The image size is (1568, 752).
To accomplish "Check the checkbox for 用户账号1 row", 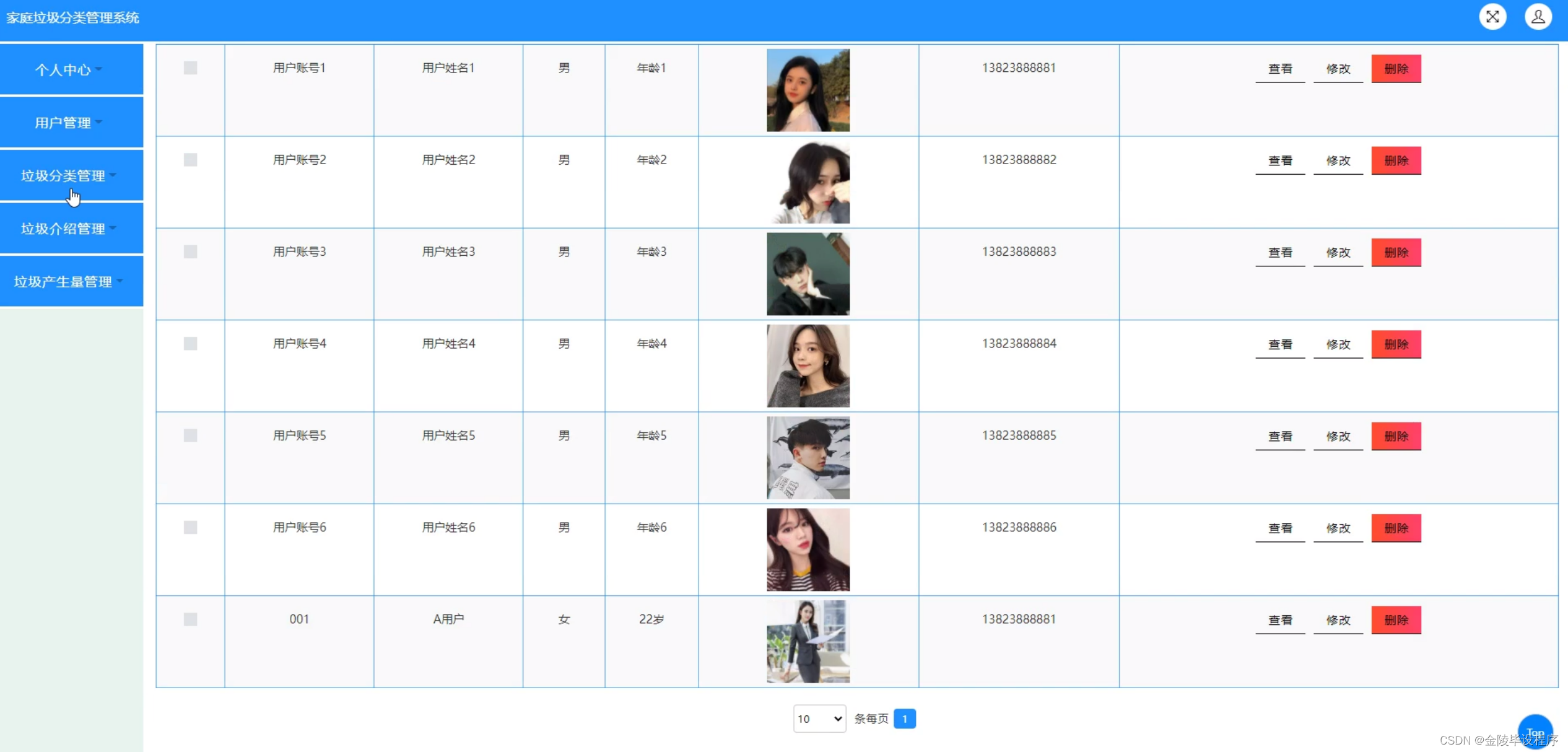I will (x=190, y=68).
